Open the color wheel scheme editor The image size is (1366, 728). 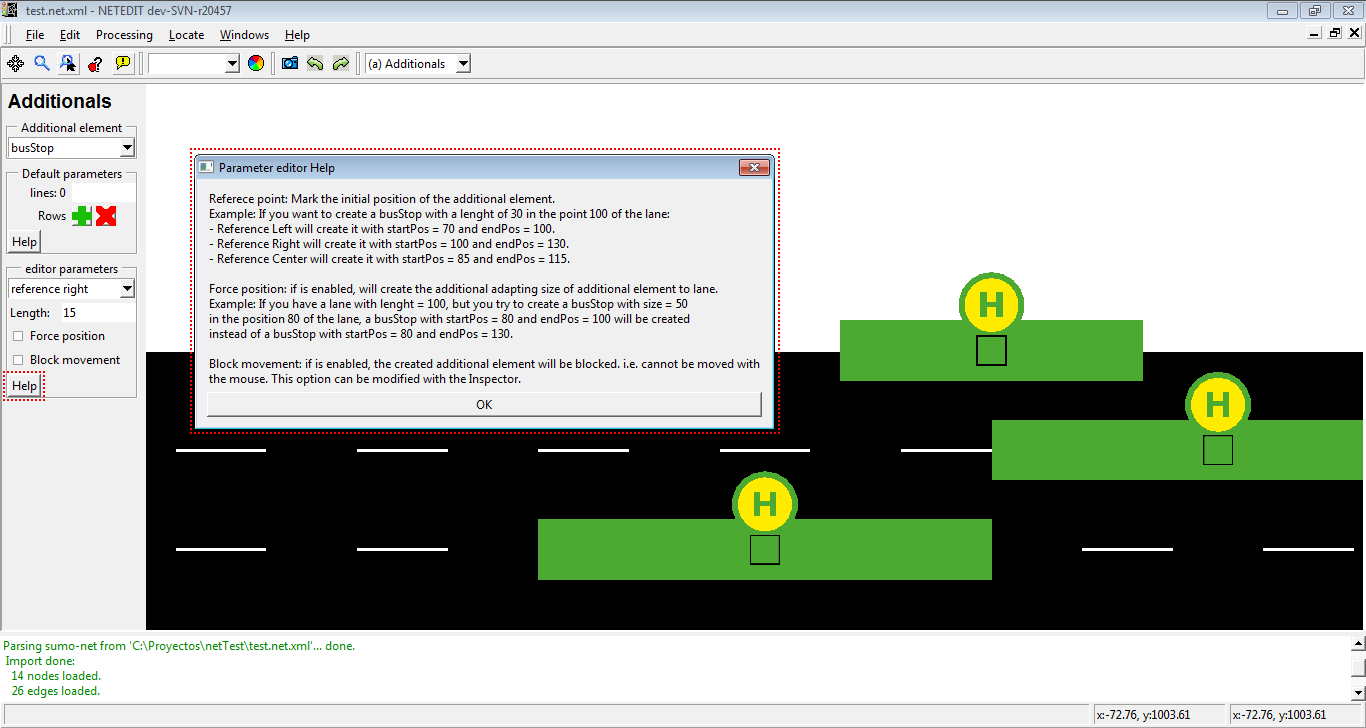(x=256, y=63)
